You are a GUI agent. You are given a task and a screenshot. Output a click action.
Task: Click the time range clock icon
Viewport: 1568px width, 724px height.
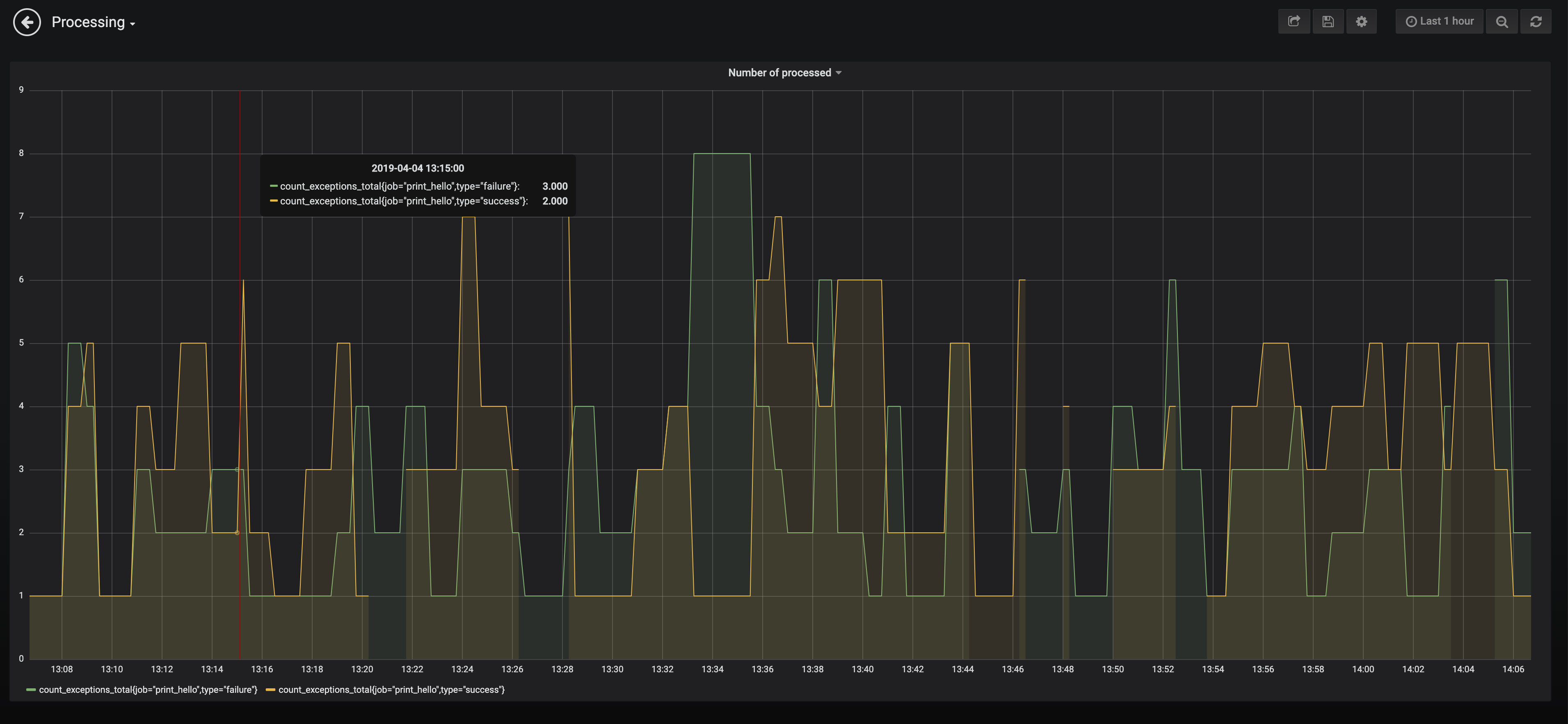[x=1411, y=21]
